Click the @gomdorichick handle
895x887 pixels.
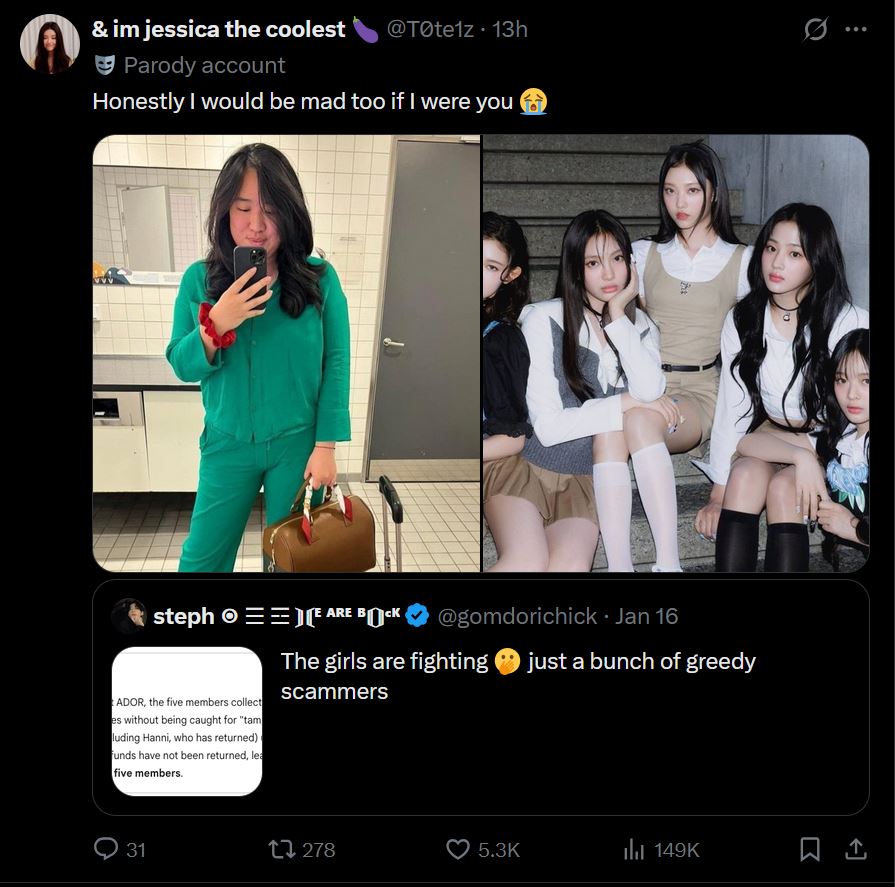[x=517, y=616]
